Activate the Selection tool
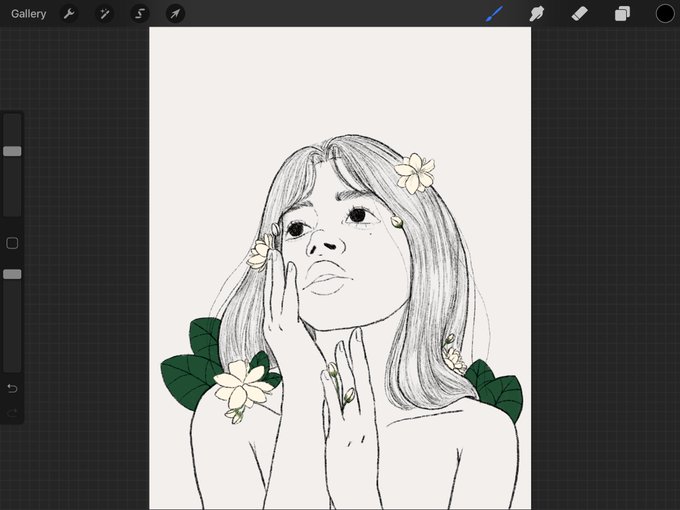This screenshot has height=510, width=680. [140, 14]
